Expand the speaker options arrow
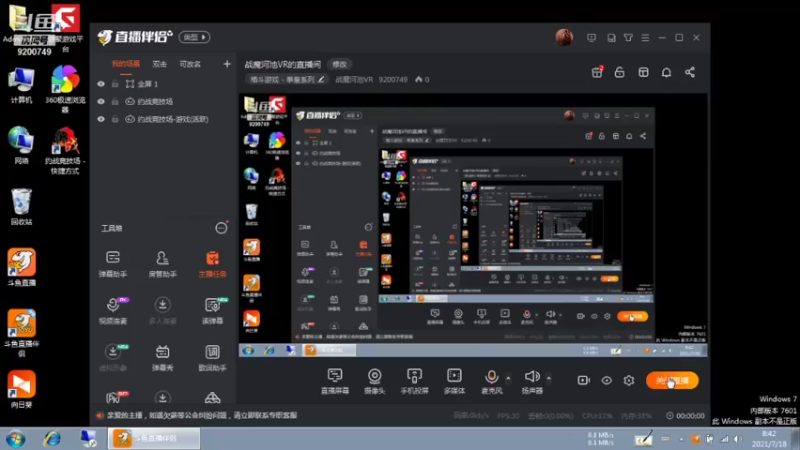 [548, 378]
